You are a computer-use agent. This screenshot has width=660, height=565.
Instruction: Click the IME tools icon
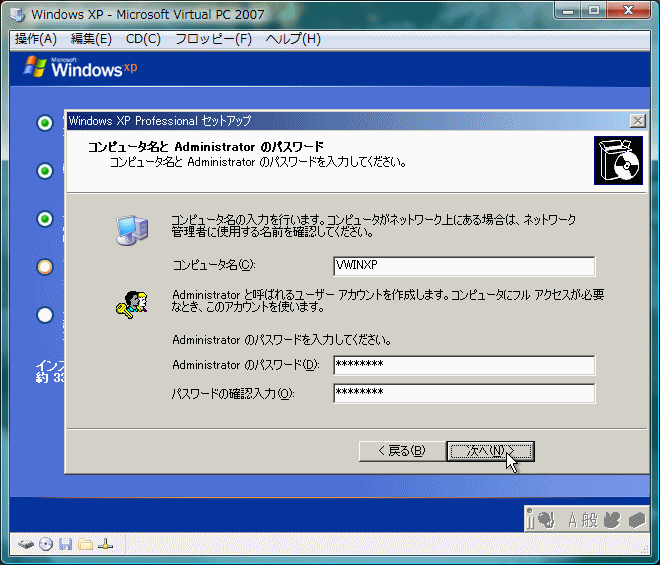pyautogui.click(x=612, y=520)
